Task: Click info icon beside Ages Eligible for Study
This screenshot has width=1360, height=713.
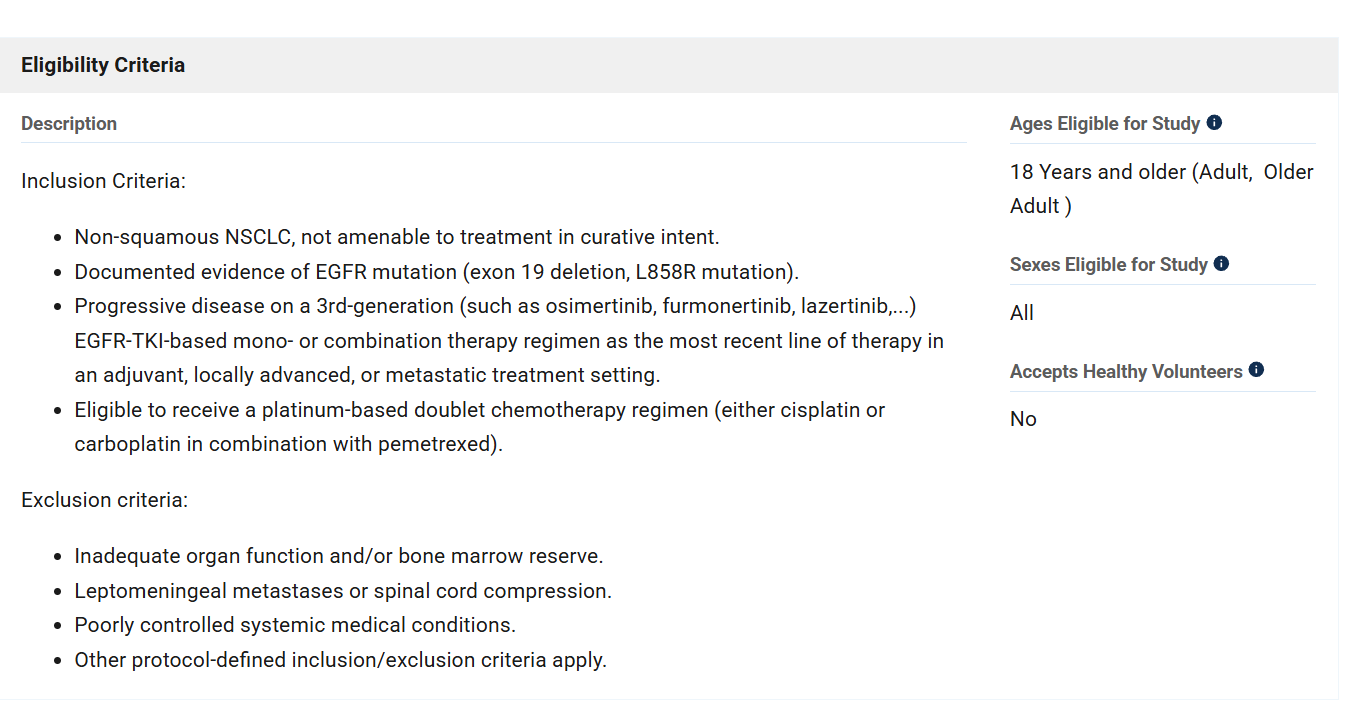Action: 1214,123
